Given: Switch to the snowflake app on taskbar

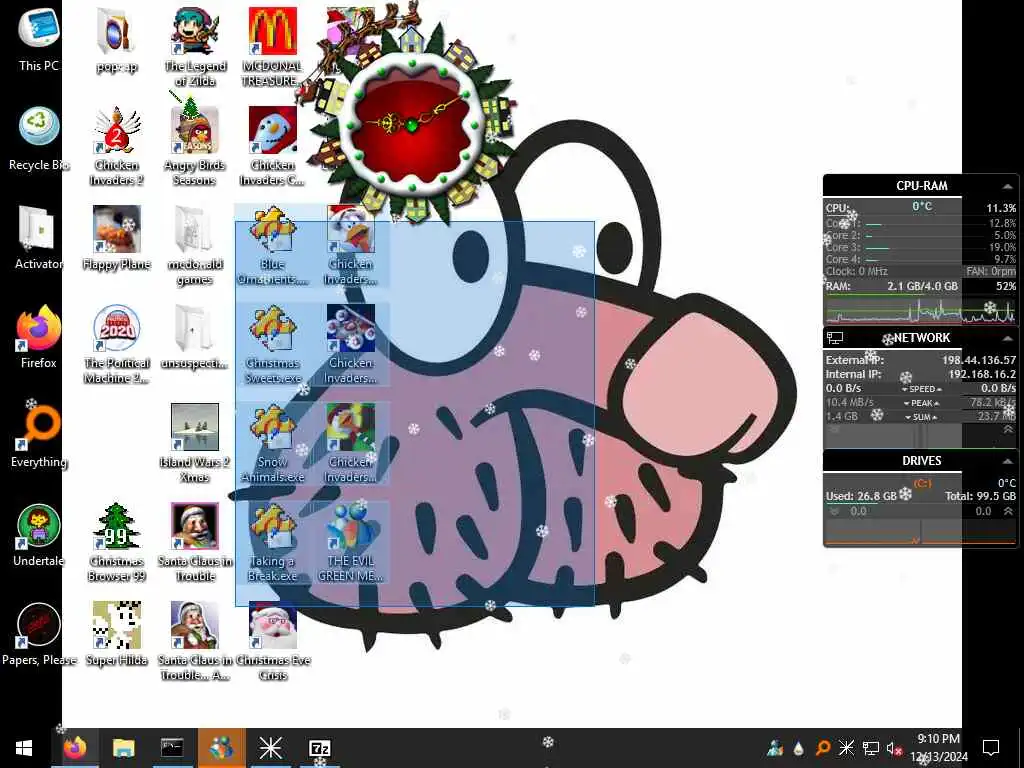Looking at the screenshot, I should point(270,748).
